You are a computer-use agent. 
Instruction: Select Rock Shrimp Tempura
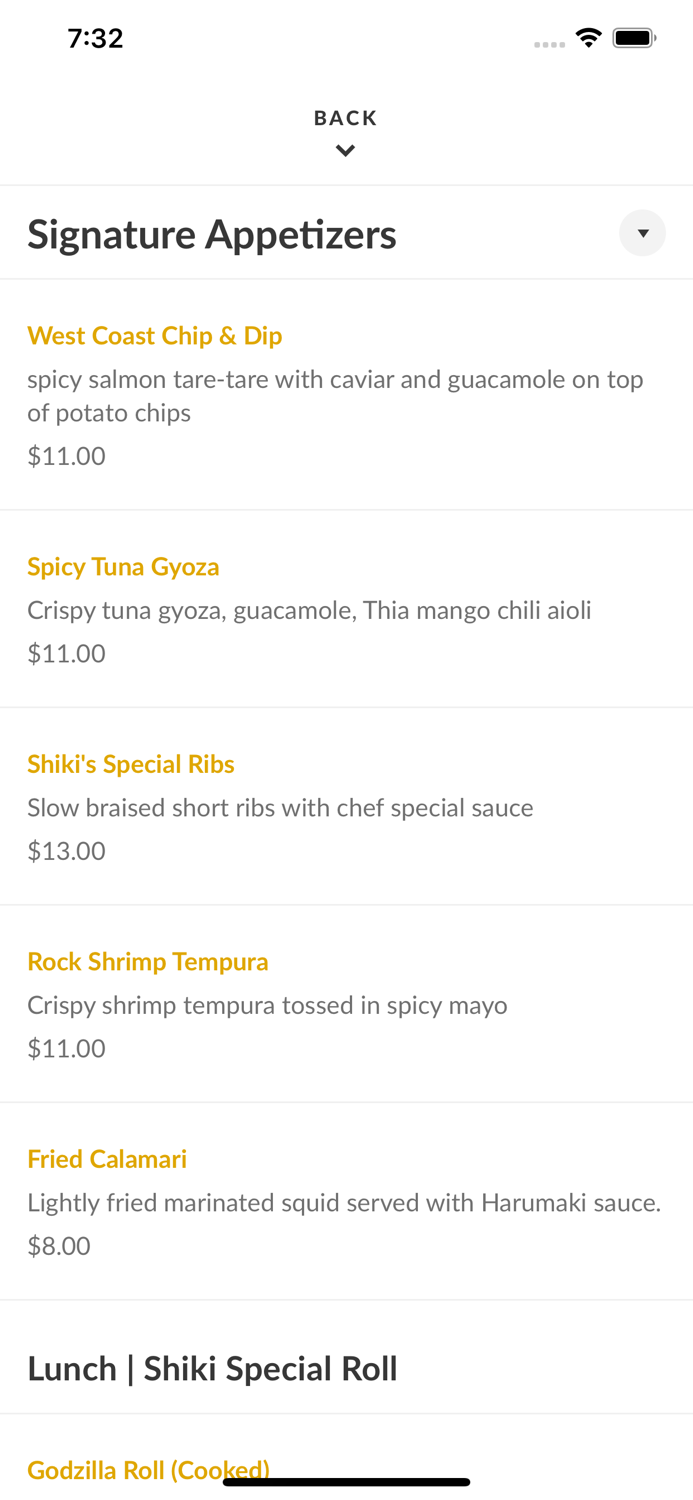tap(148, 961)
